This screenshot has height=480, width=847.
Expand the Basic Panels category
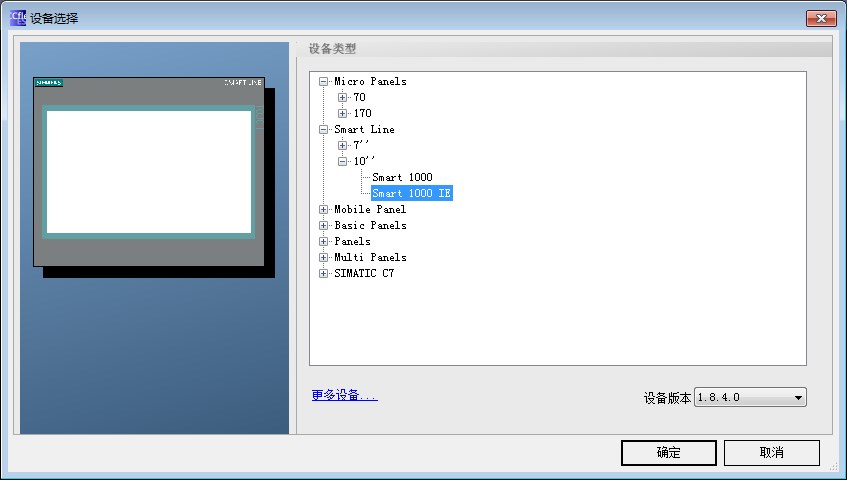click(x=323, y=226)
